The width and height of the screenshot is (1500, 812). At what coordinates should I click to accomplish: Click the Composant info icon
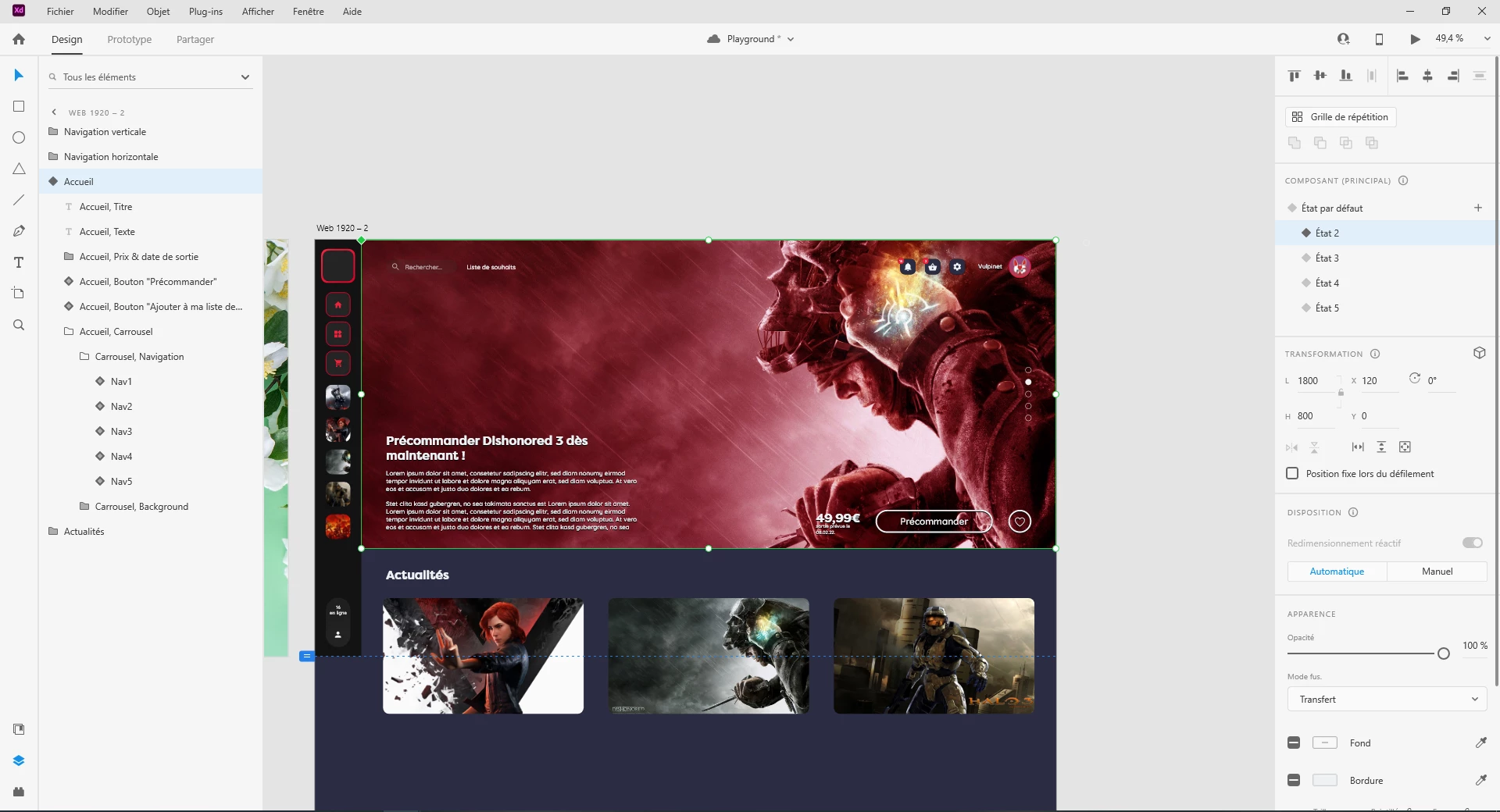(x=1403, y=180)
